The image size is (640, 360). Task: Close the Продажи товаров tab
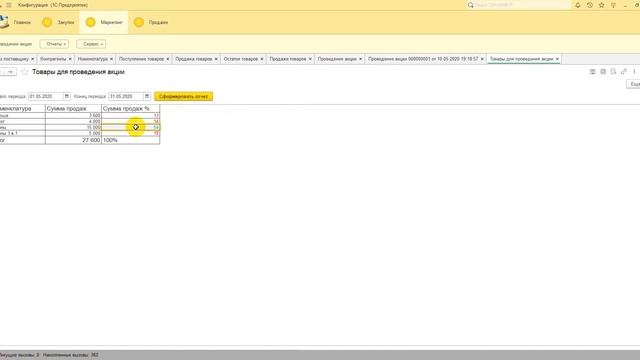[310, 59]
